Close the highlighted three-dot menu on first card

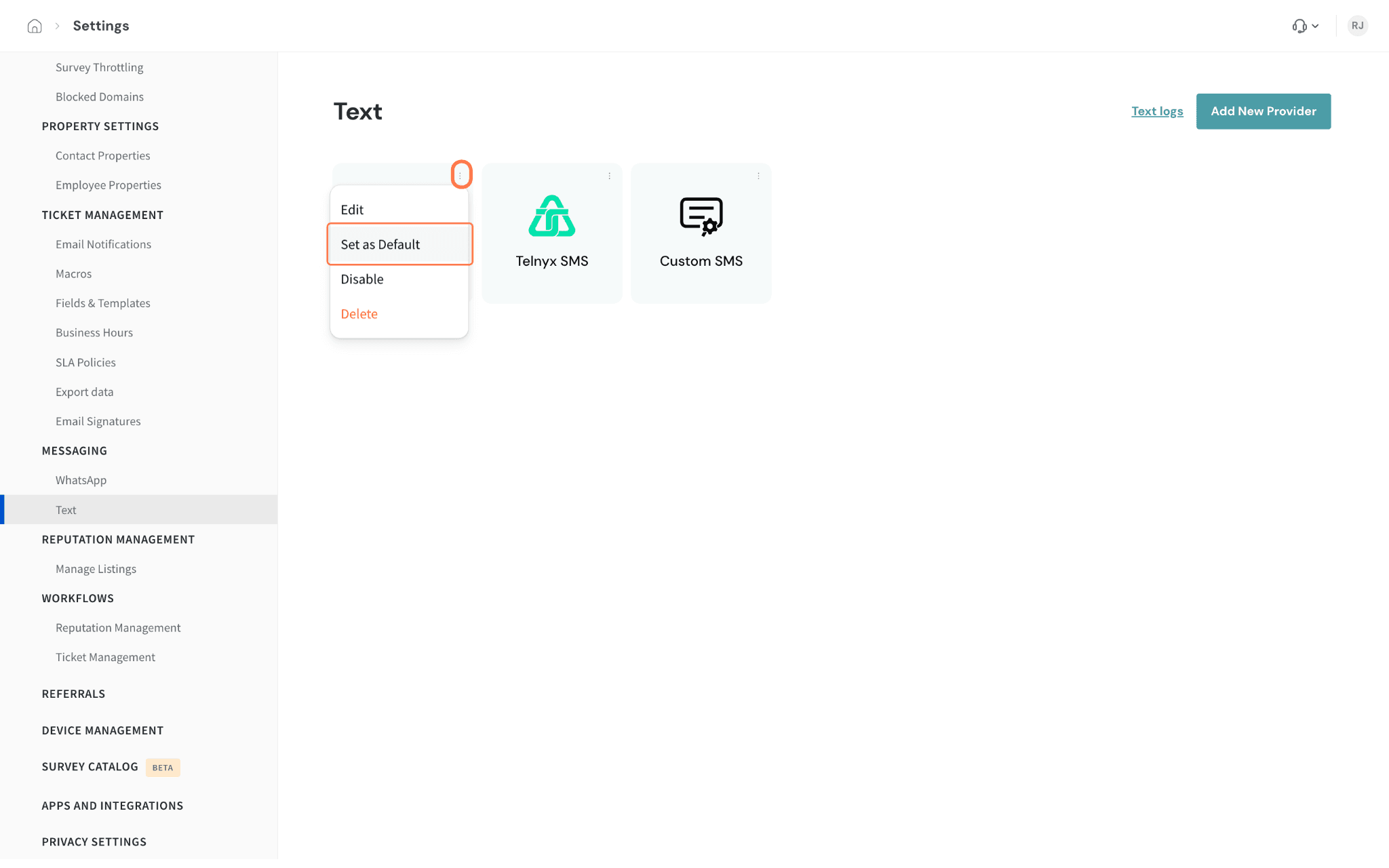tap(461, 175)
